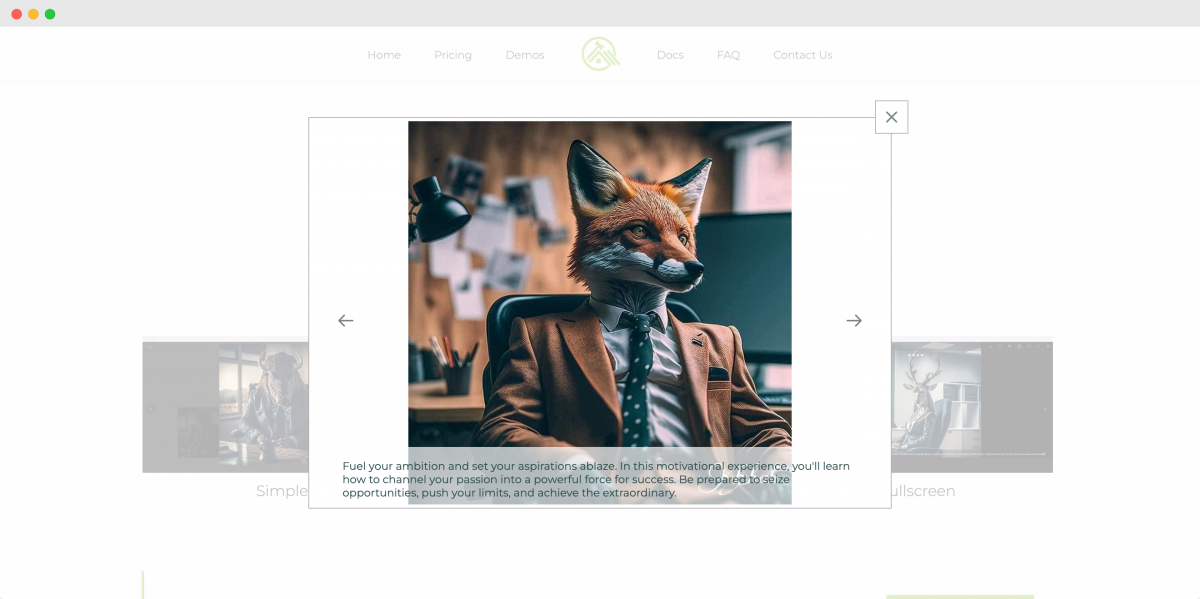This screenshot has height=599, width=1200.
Task: Click the caption text about fueling ambition
Action: click(596, 479)
